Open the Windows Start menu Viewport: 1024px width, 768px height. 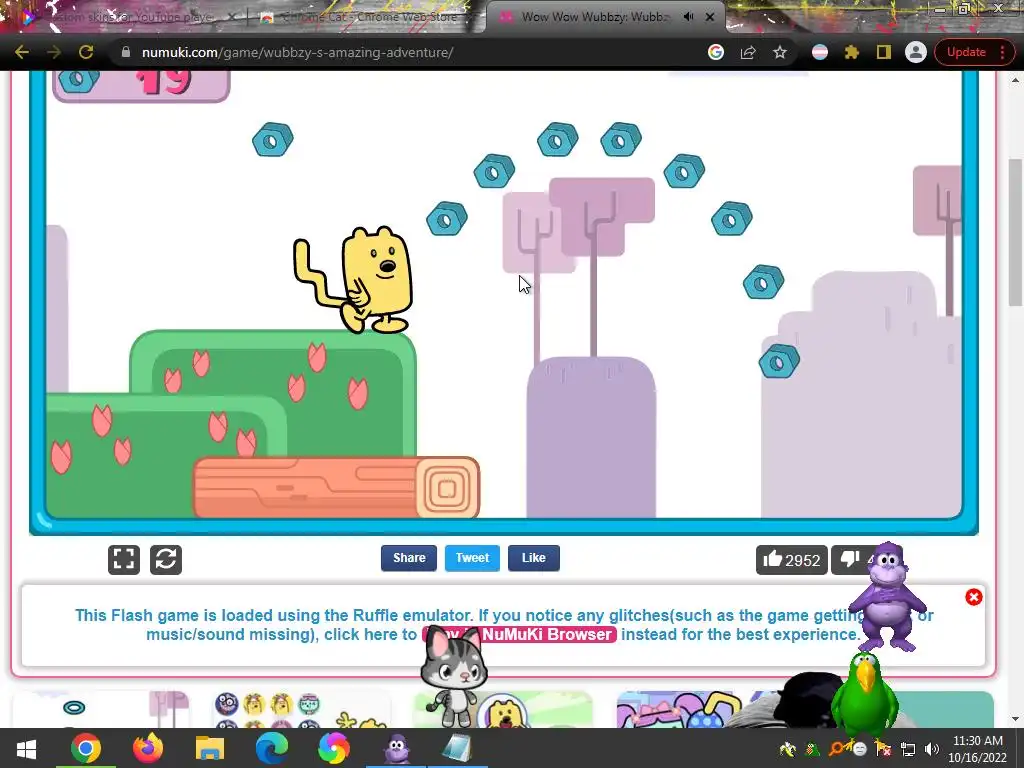25,748
